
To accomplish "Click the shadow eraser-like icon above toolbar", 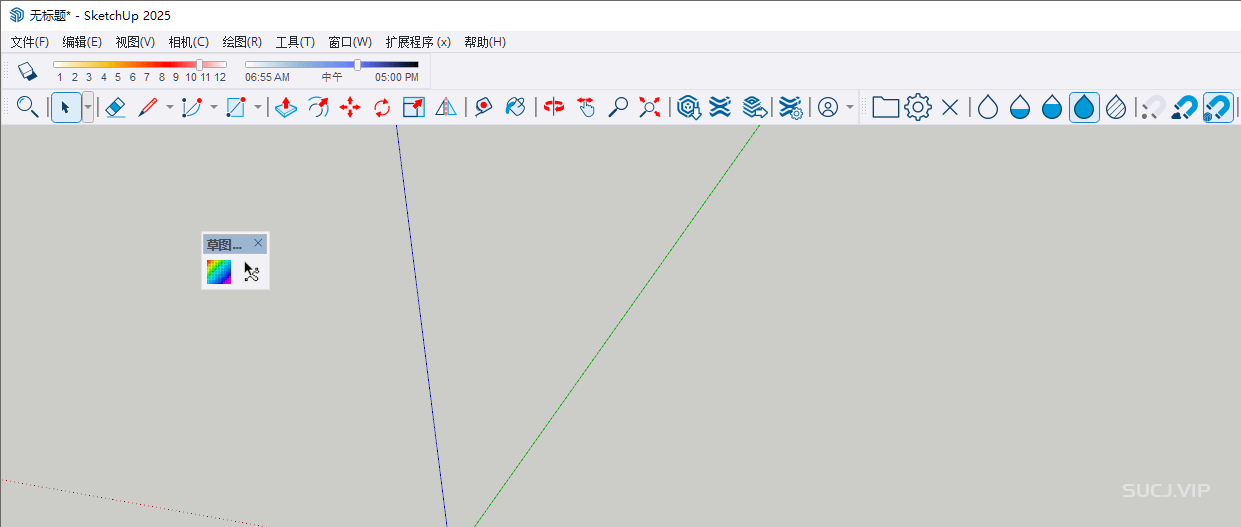I will click(27, 71).
